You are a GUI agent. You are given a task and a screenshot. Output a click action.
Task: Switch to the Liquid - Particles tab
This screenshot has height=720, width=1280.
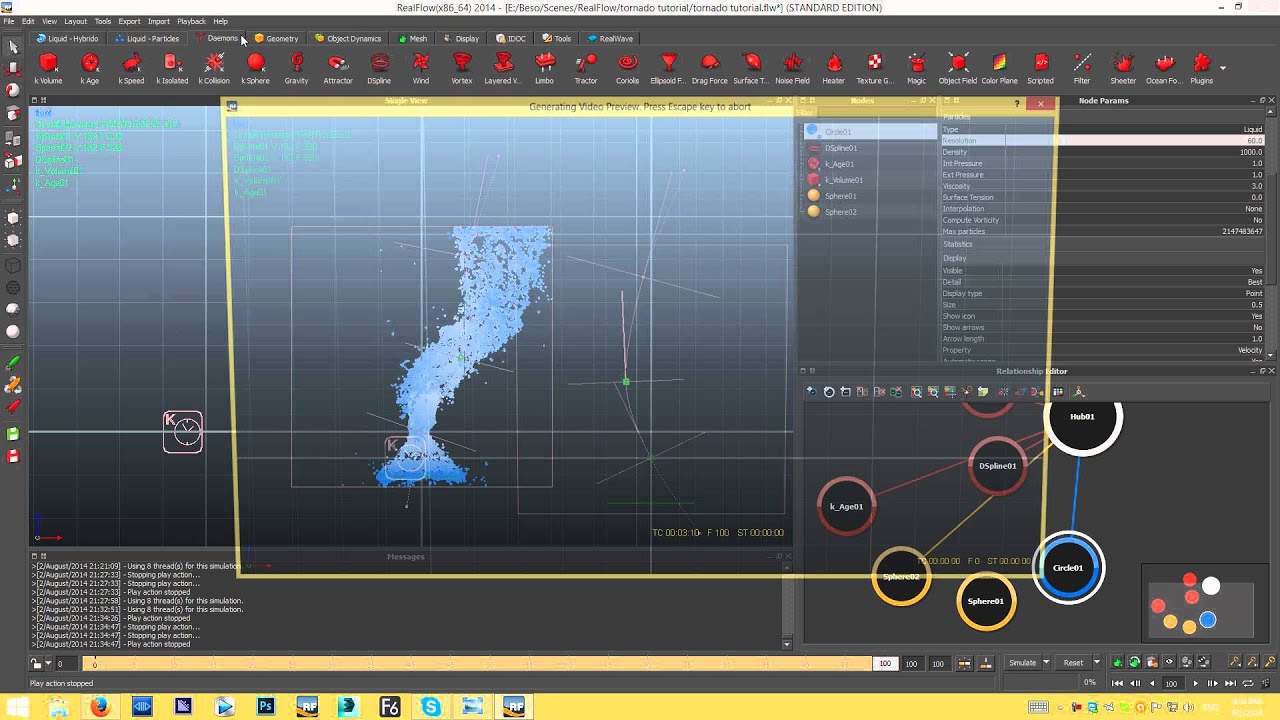pos(146,38)
